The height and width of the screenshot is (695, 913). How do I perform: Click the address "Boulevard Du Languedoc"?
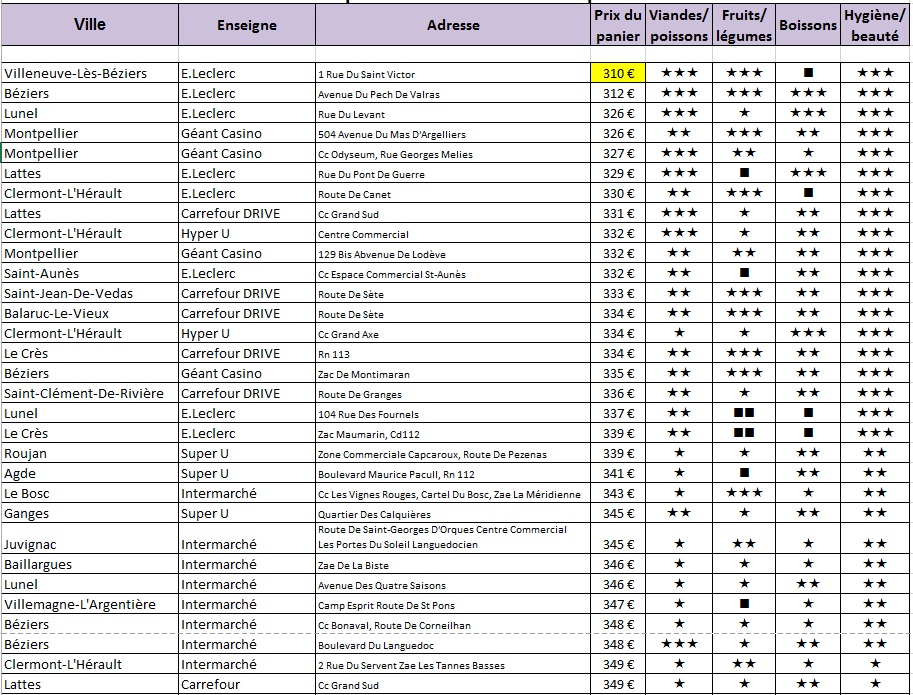(x=376, y=646)
